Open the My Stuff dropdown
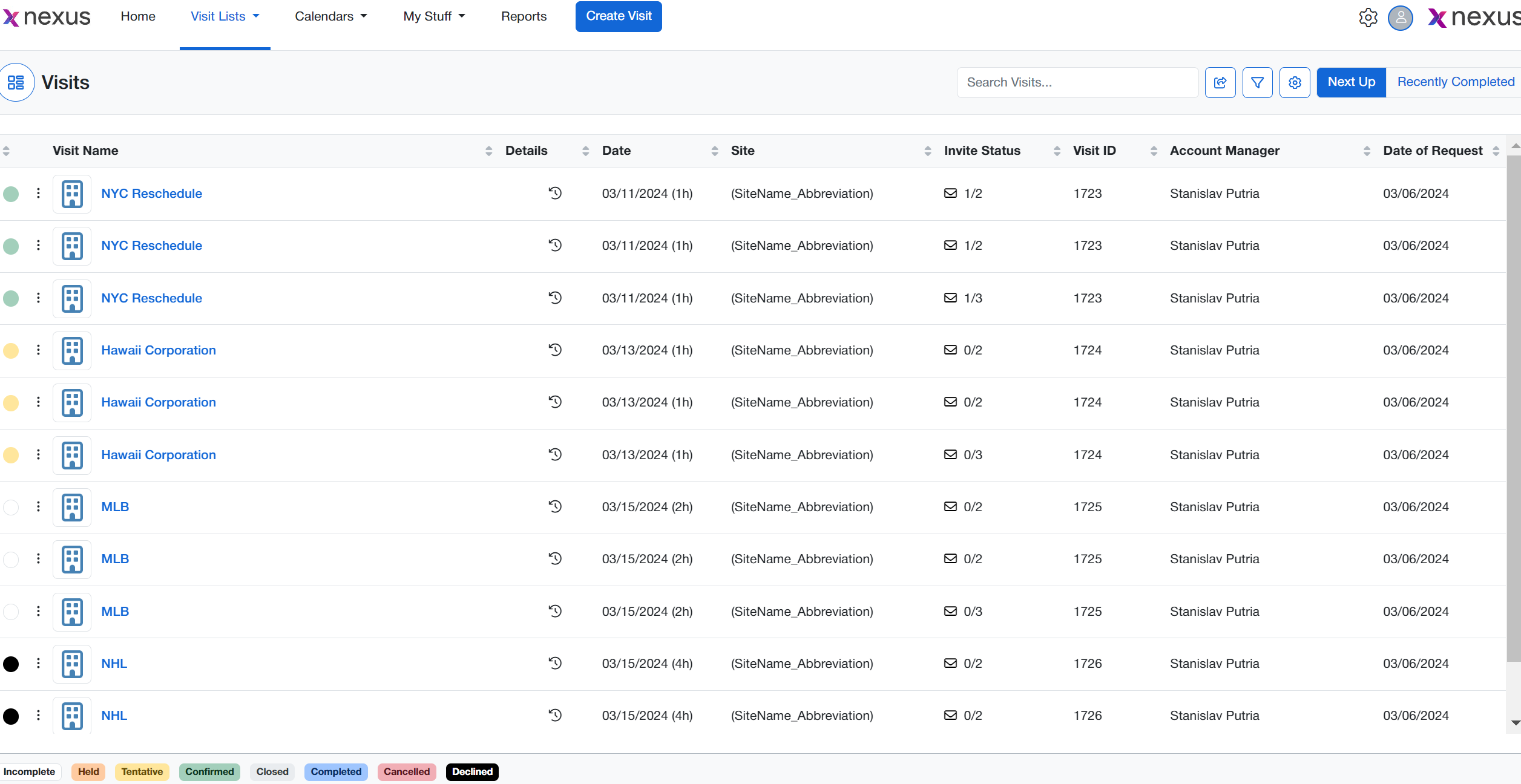 click(434, 16)
